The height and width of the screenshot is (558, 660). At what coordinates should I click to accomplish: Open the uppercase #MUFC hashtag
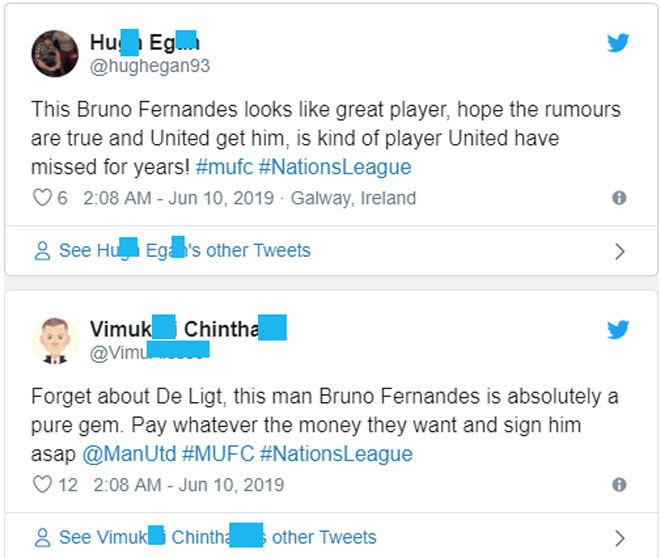(217, 454)
